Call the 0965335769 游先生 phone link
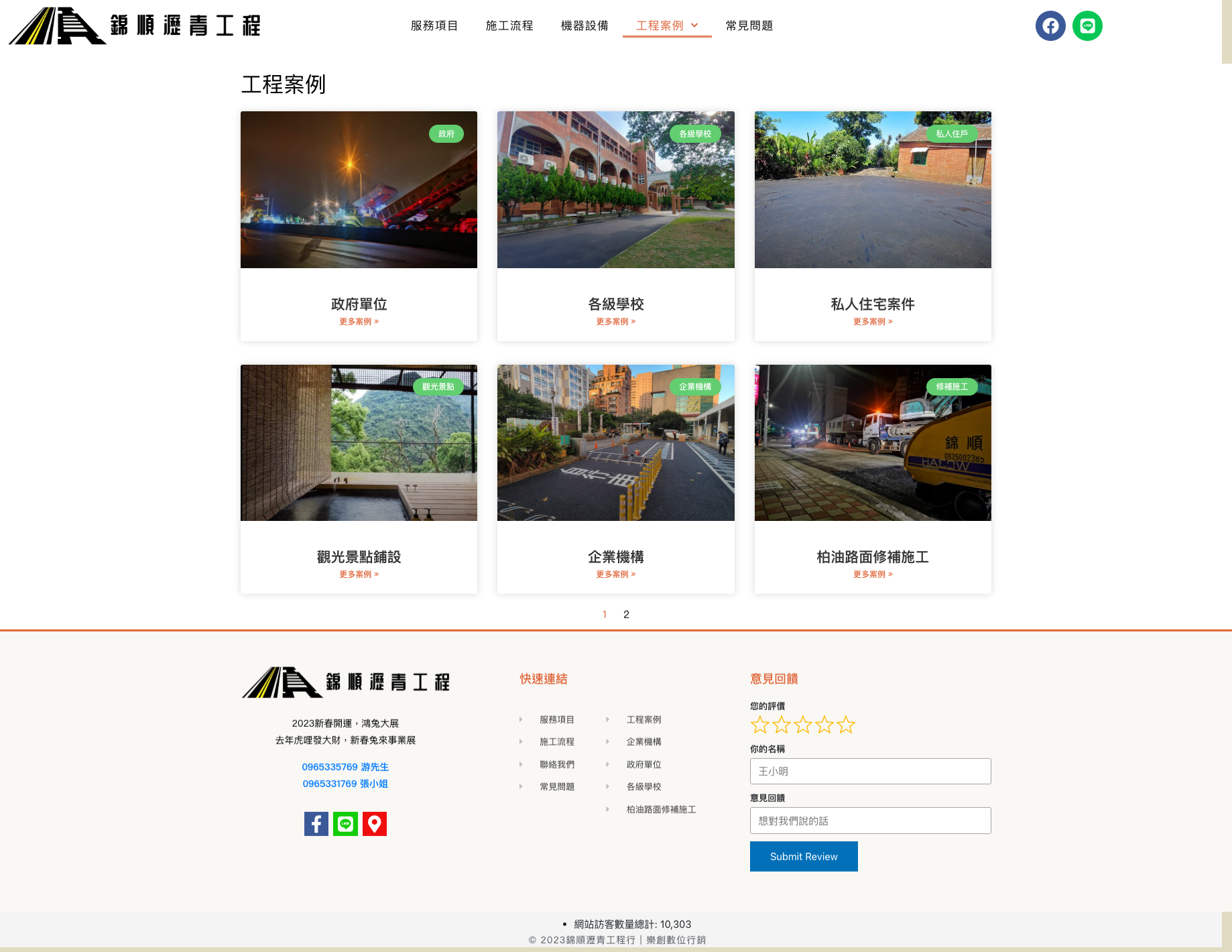 click(x=345, y=767)
